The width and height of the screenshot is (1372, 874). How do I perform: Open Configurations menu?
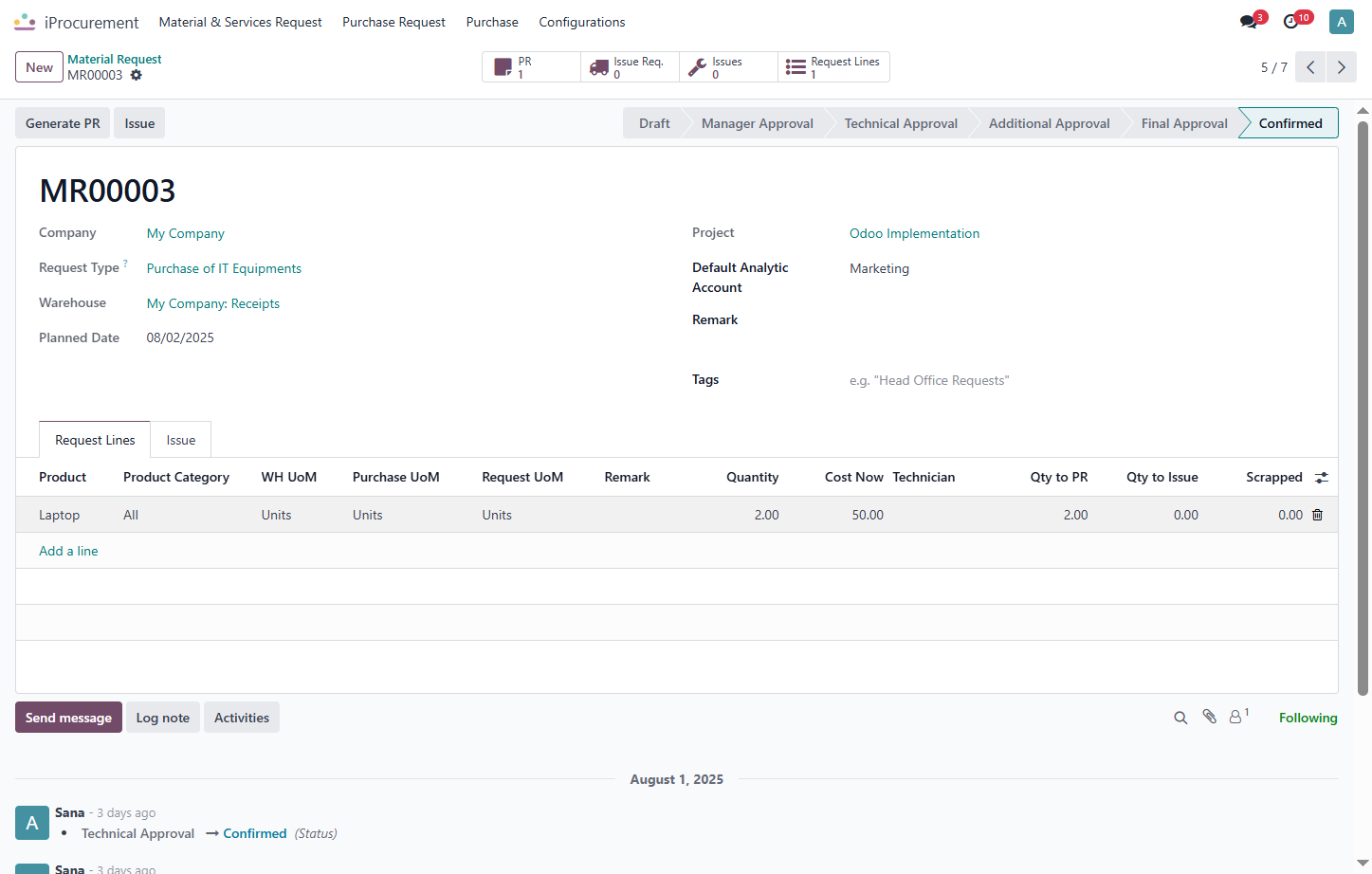pyautogui.click(x=582, y=22)
